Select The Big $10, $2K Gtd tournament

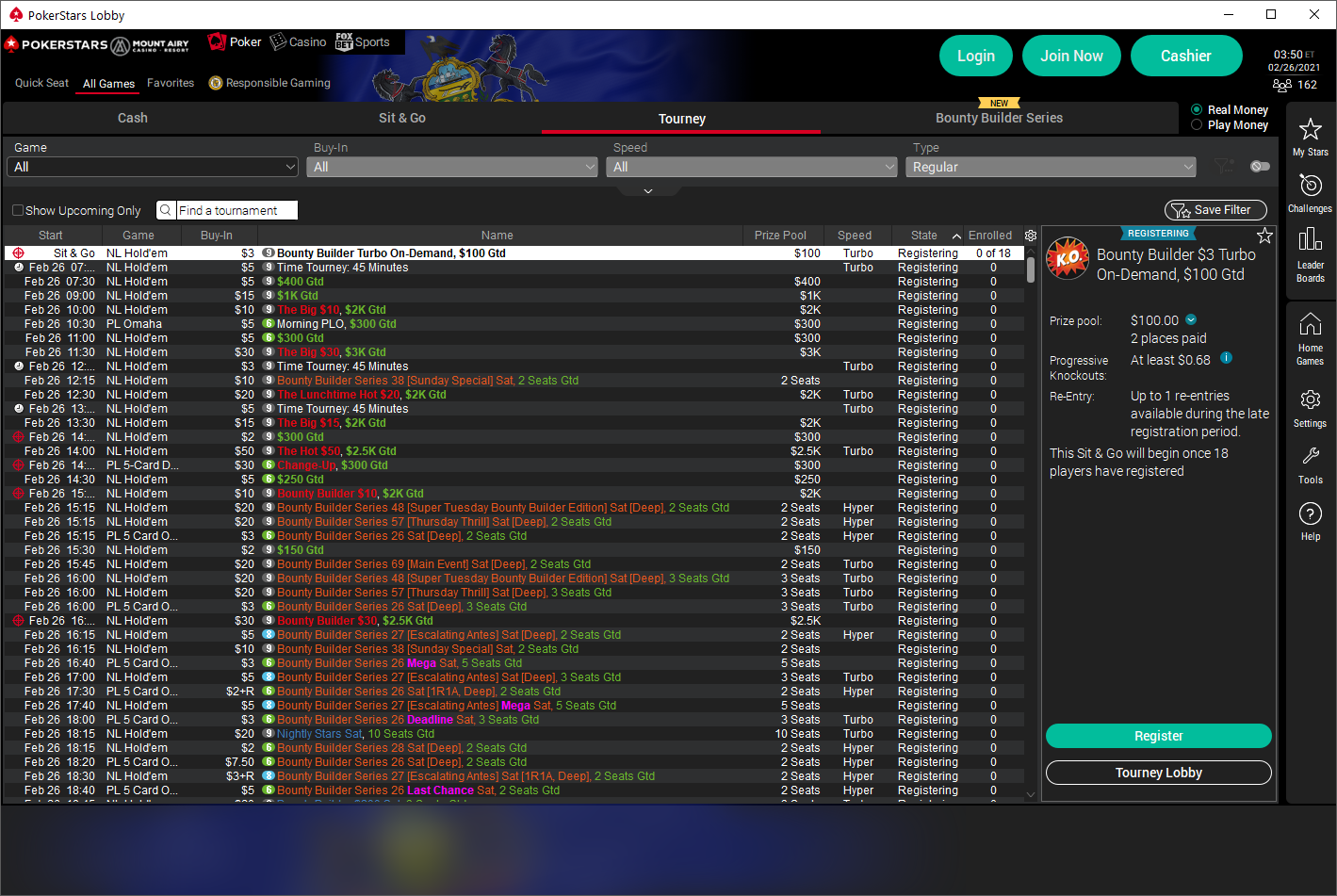514,310
